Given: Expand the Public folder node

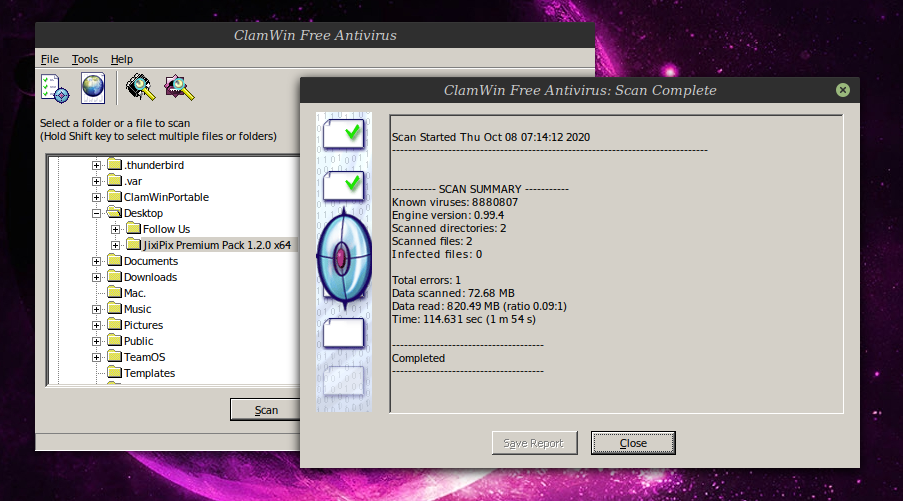Looking at the screenshot, I should [x=96, y=341].
